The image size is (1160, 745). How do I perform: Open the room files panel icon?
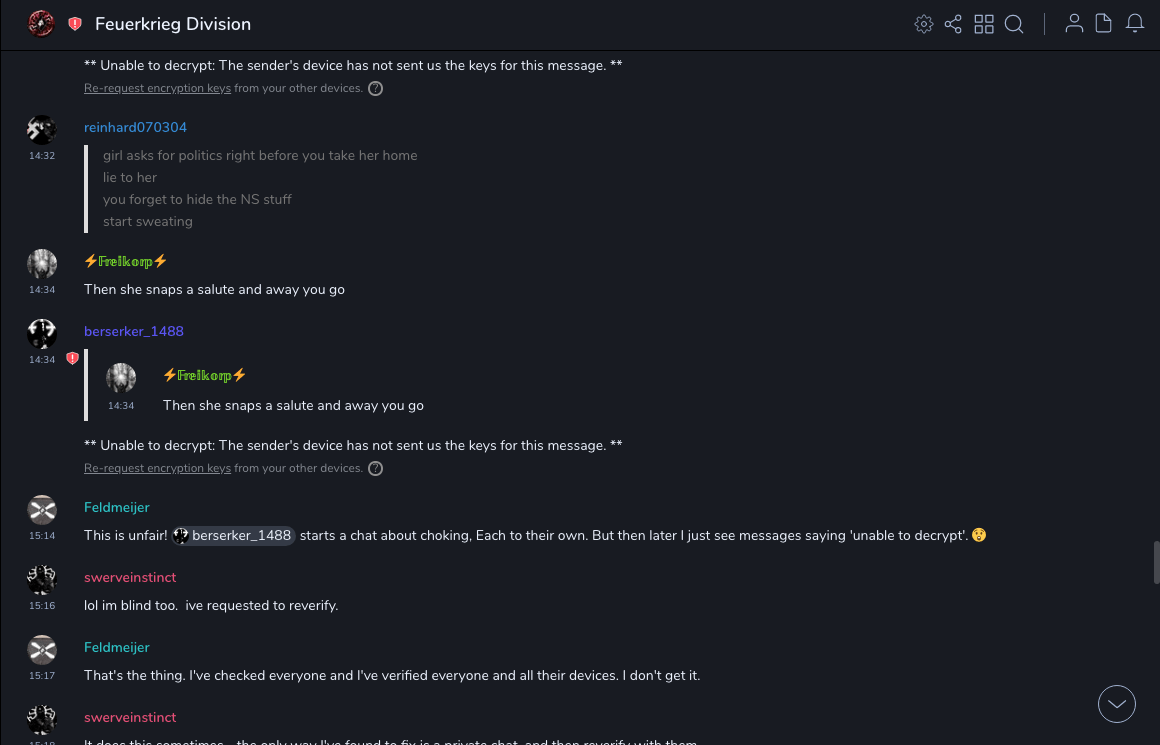(x=1104, y=24)
